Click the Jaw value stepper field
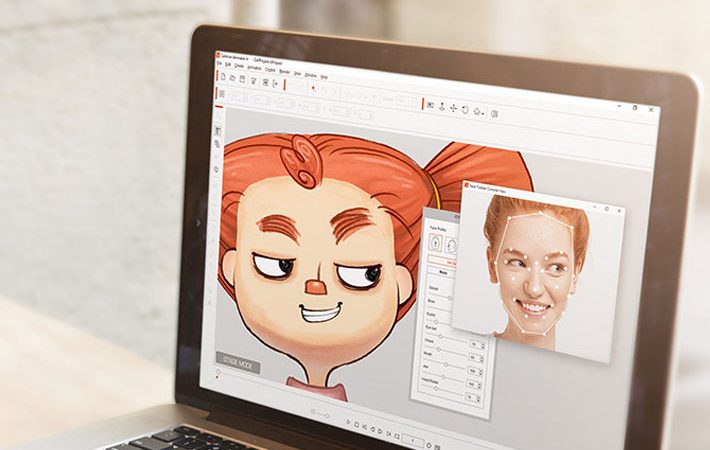This screenshot has width=710, height=450. (x=474, y=384)
